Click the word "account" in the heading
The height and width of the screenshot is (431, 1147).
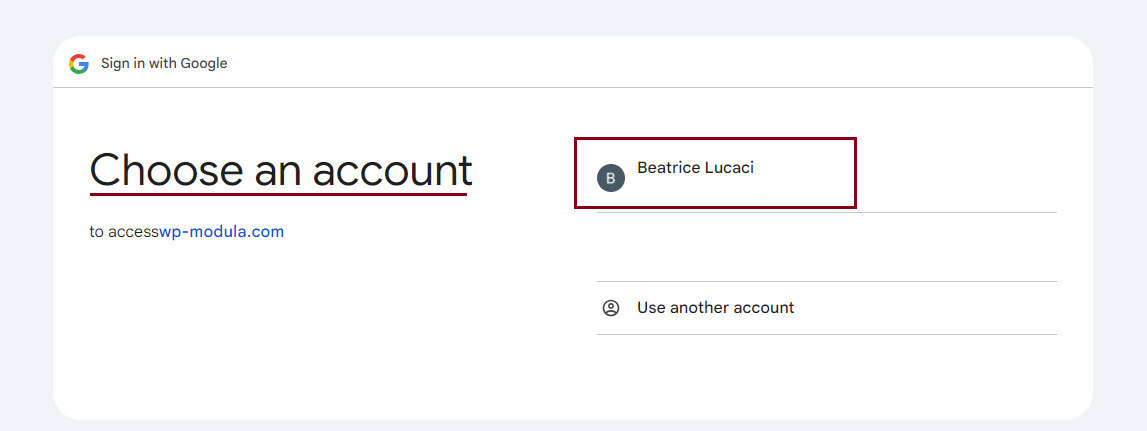[392, 170]
